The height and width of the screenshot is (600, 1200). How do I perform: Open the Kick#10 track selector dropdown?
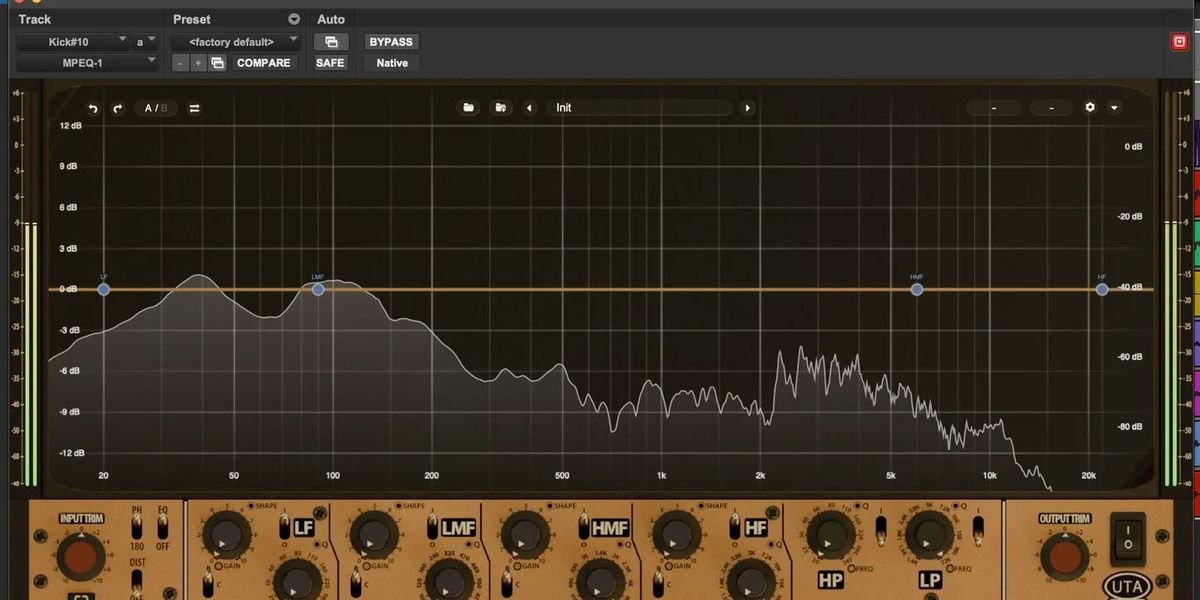[x=73, y=42]
